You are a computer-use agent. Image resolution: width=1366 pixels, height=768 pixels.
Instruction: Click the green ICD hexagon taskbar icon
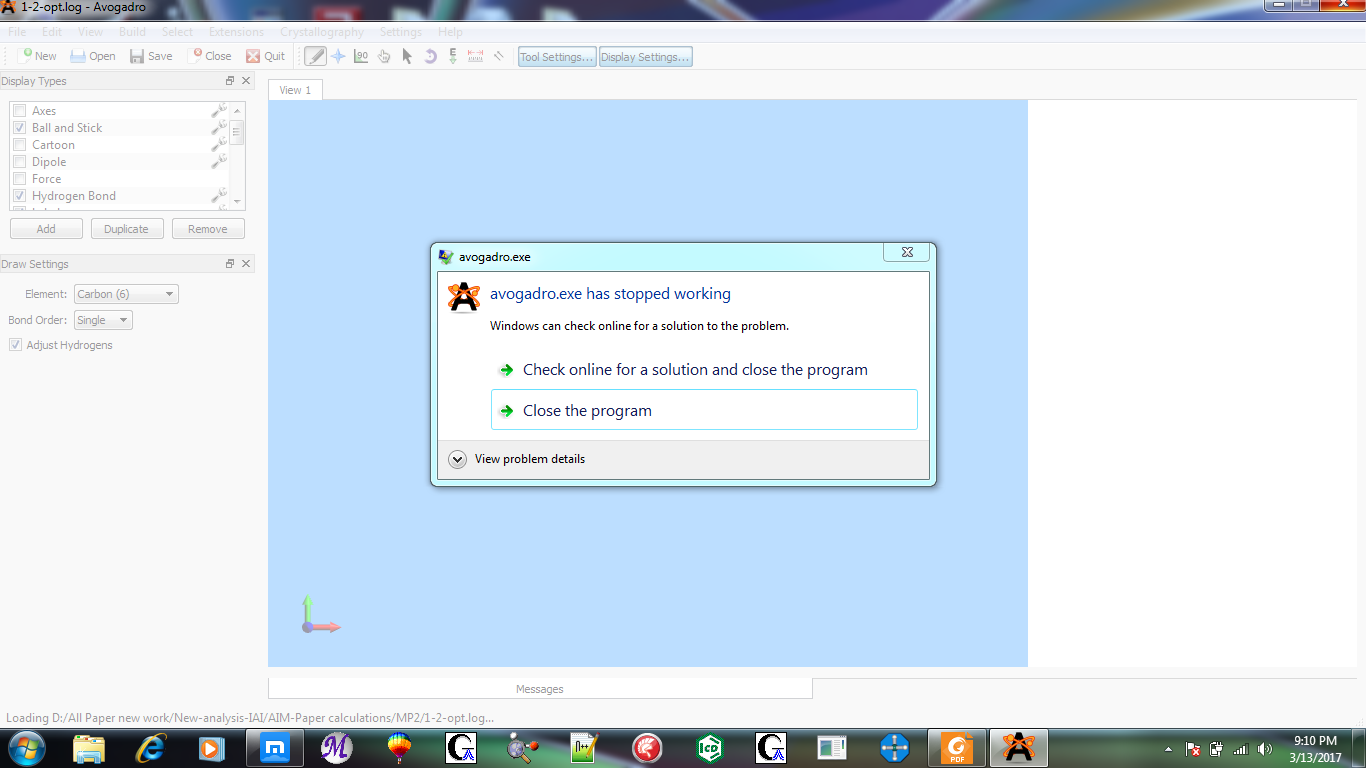(709, 747)
